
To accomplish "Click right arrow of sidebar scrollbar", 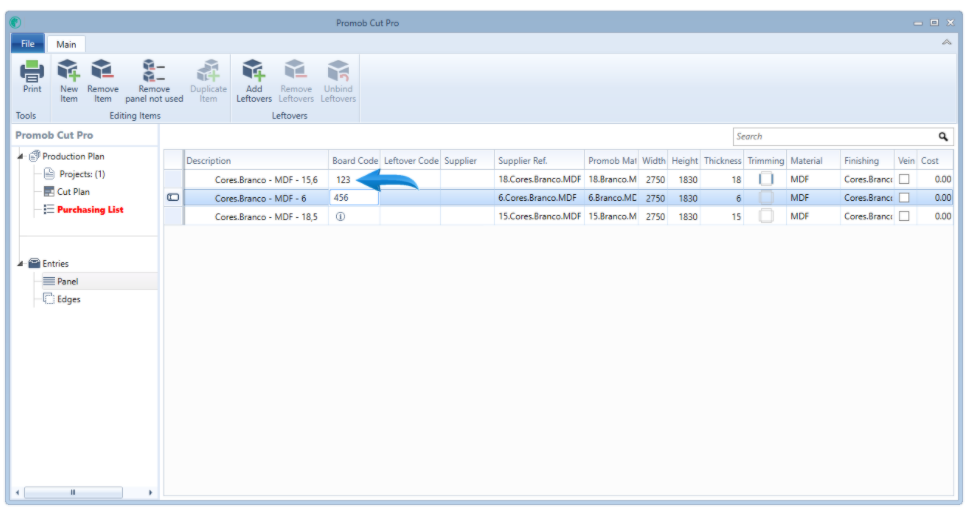I will tap(150, 493).
